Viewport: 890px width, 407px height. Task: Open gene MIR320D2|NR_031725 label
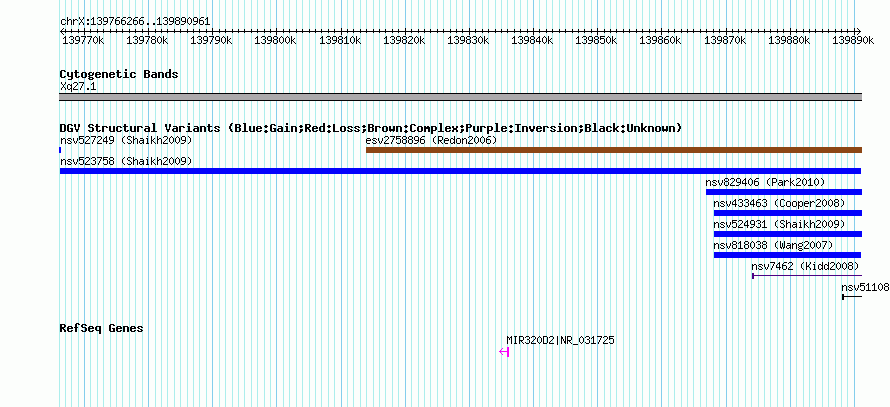click(x=560, y=341)
